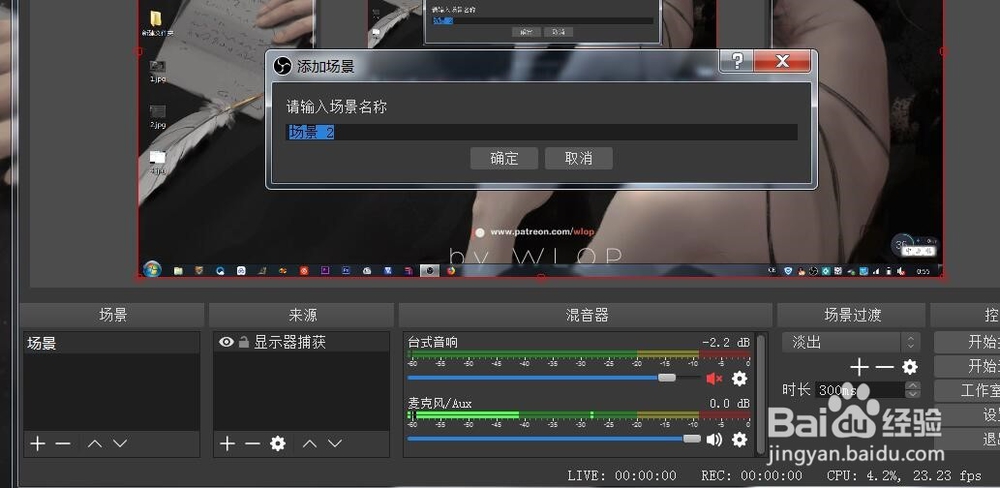Viewport: 1000px width, 488px height.
Task: Remove the selected source with minus icon
Action: point(252,443)
